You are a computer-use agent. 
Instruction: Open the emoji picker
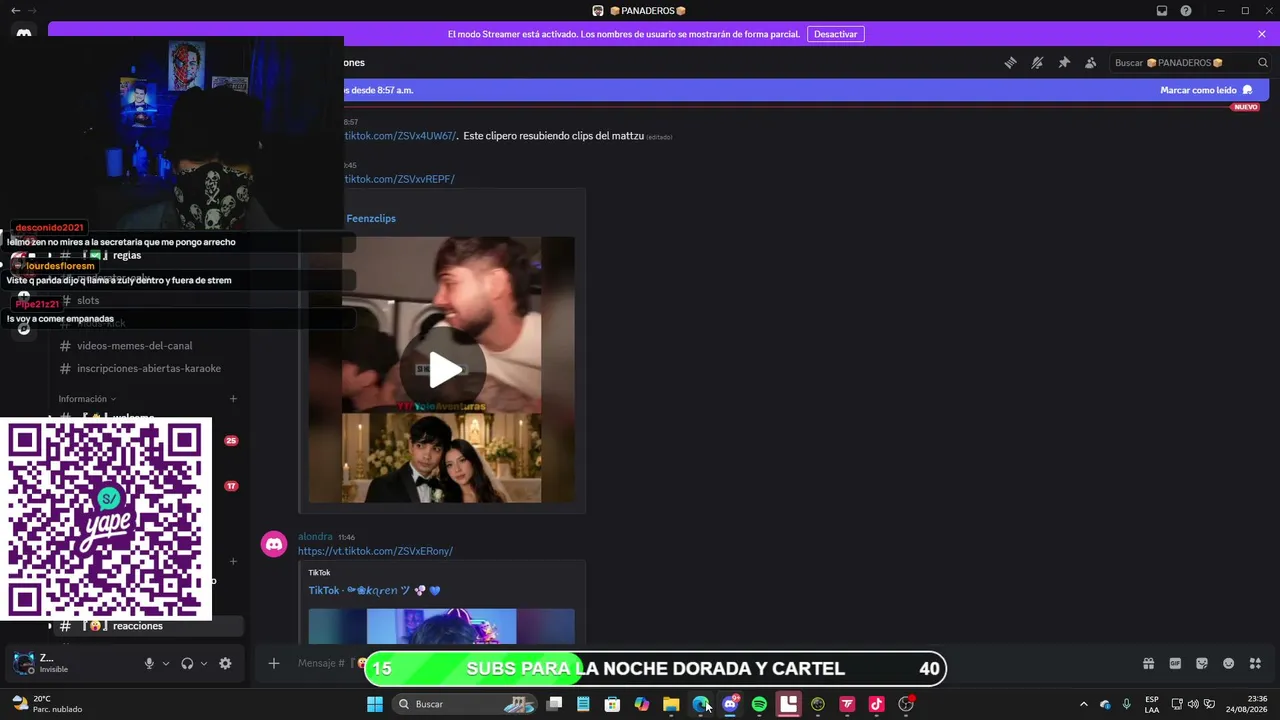point(1229,663)
